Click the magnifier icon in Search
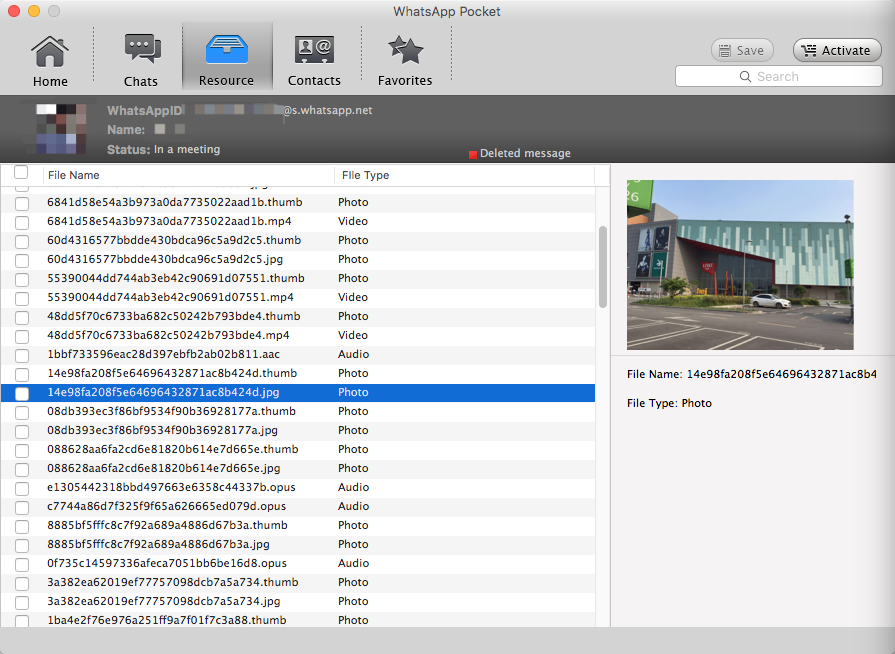The image size is (895, 654). coord(745,76)
